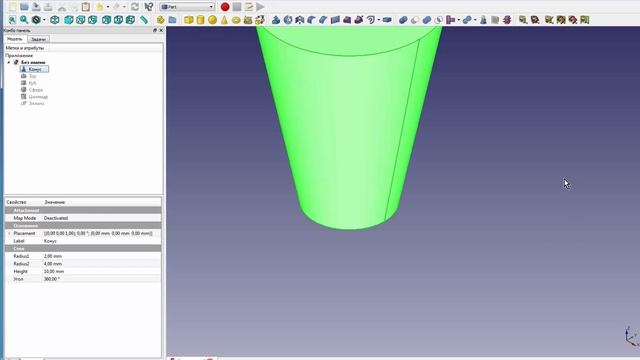Collapse the document tree root node
Viewport: 640px width, 360px height.
(9, 62)
